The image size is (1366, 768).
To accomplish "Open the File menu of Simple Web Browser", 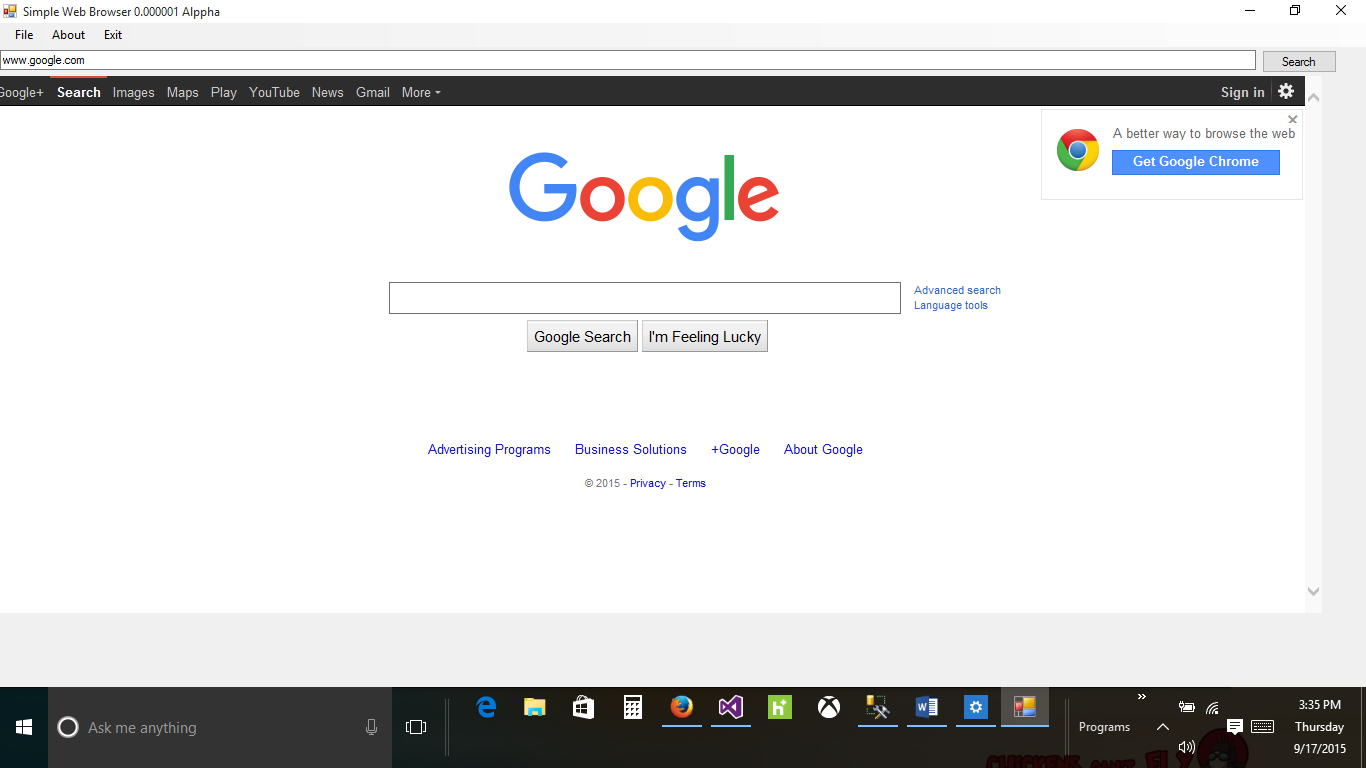I will click(23, 34).
